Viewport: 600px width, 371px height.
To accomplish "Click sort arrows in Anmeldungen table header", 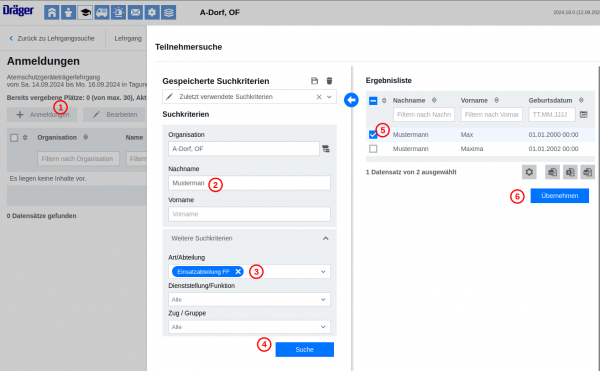I will click(25, 137).
